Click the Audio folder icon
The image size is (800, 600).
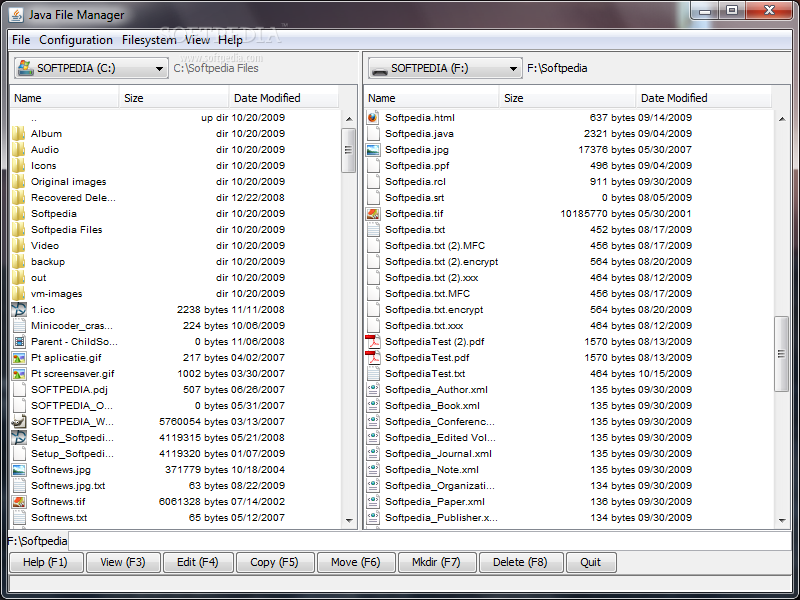coord(18,149)
